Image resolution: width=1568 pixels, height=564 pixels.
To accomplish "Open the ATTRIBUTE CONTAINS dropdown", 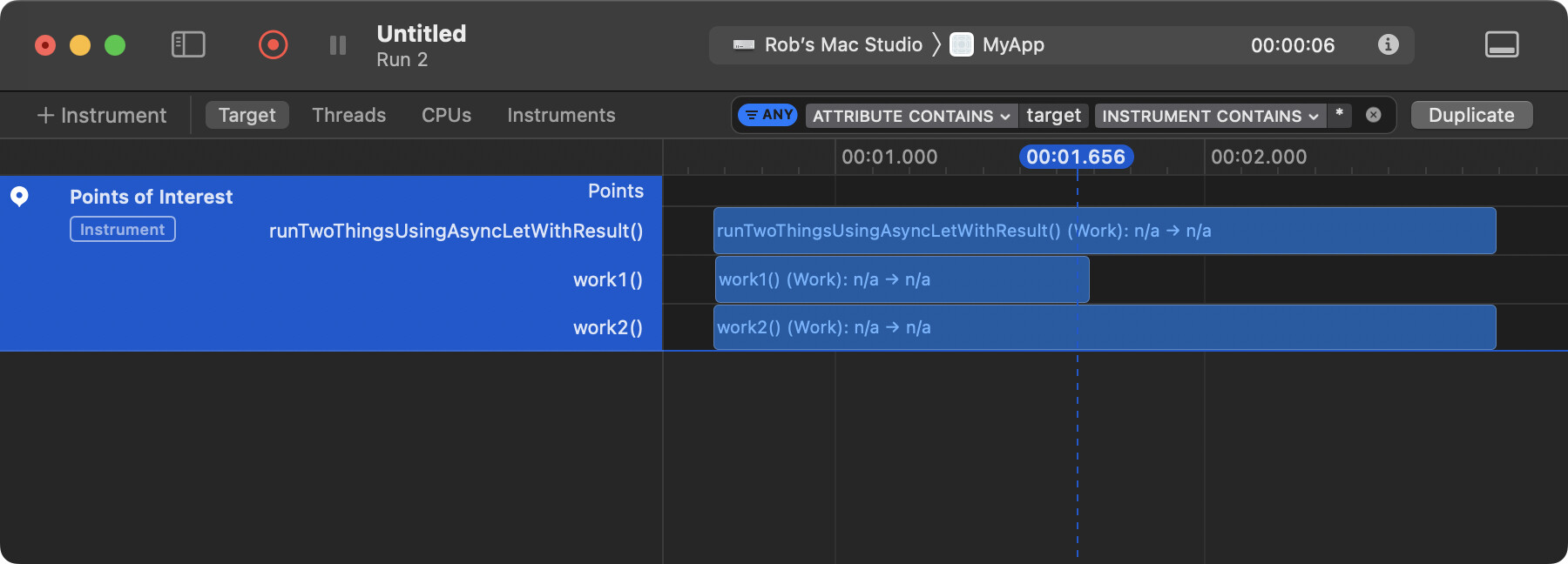I will pyautogui.click(x=912, y=116).
